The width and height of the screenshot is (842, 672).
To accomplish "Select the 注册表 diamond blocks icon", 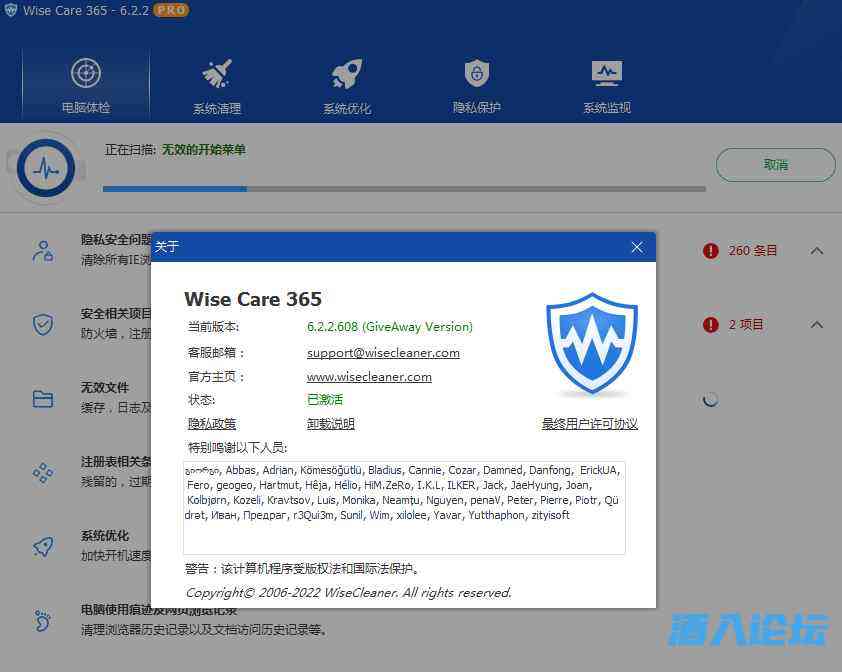I will [43, 473].
